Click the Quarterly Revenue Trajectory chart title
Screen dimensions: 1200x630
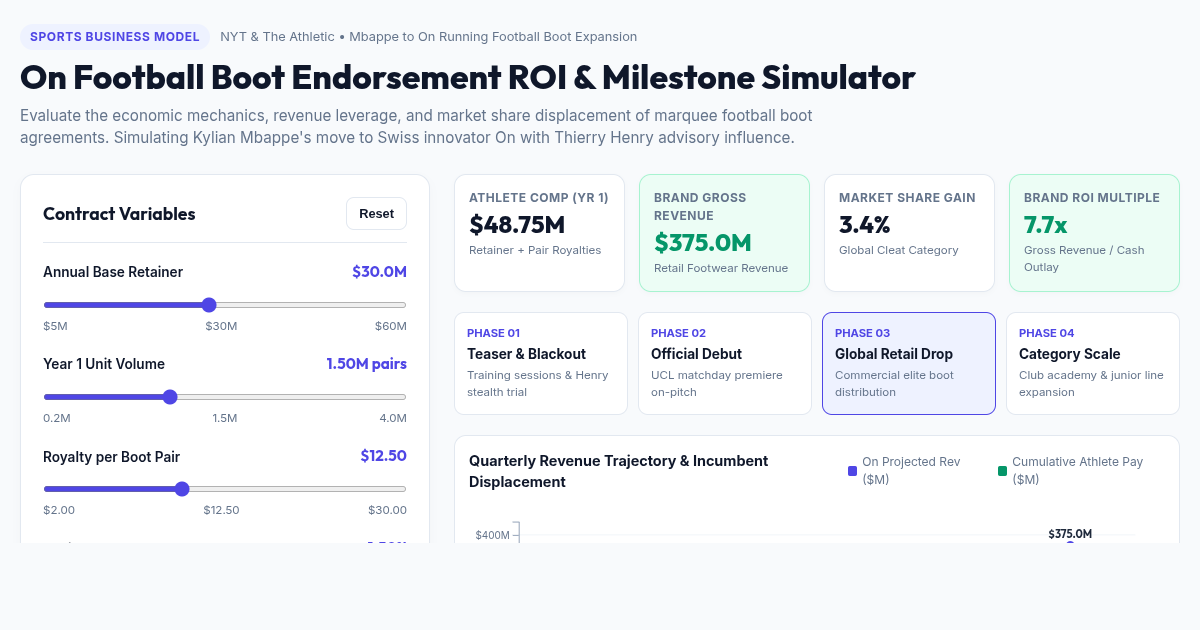click(x=618, y=471)
